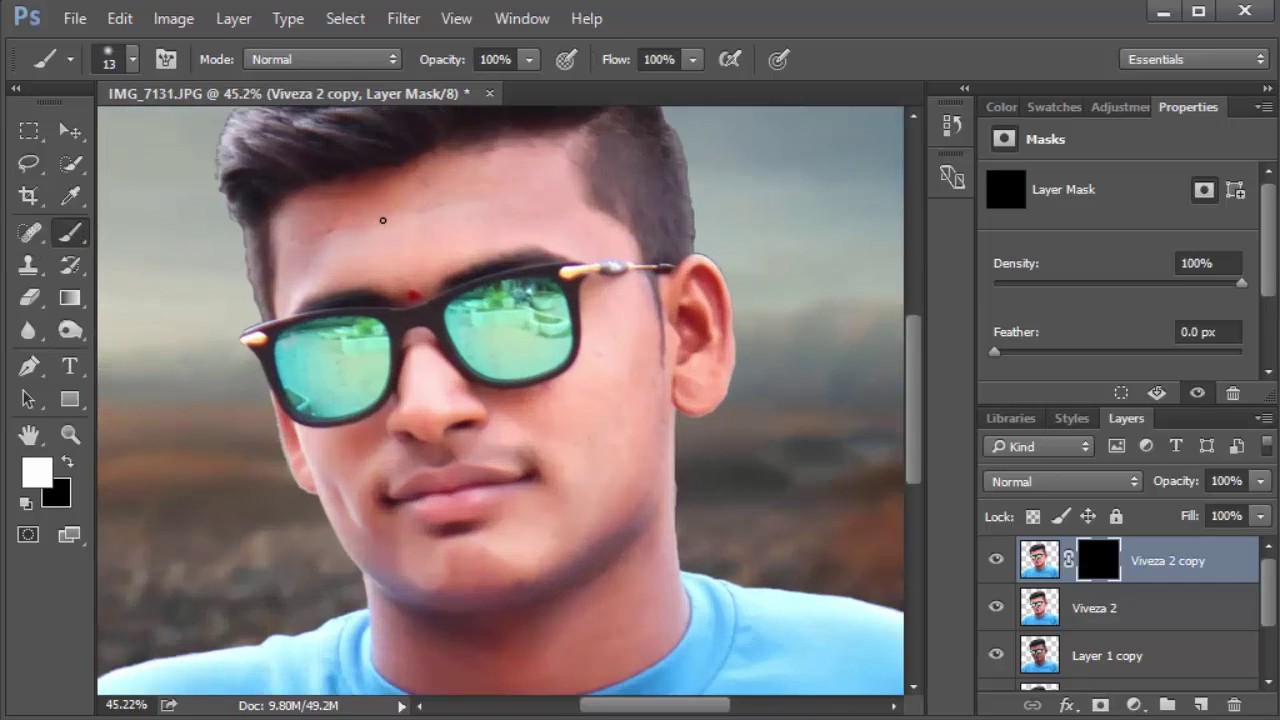Screen dimensions: 1280x720
Task: Select the Blur tool
Action: tap(29, 331)
